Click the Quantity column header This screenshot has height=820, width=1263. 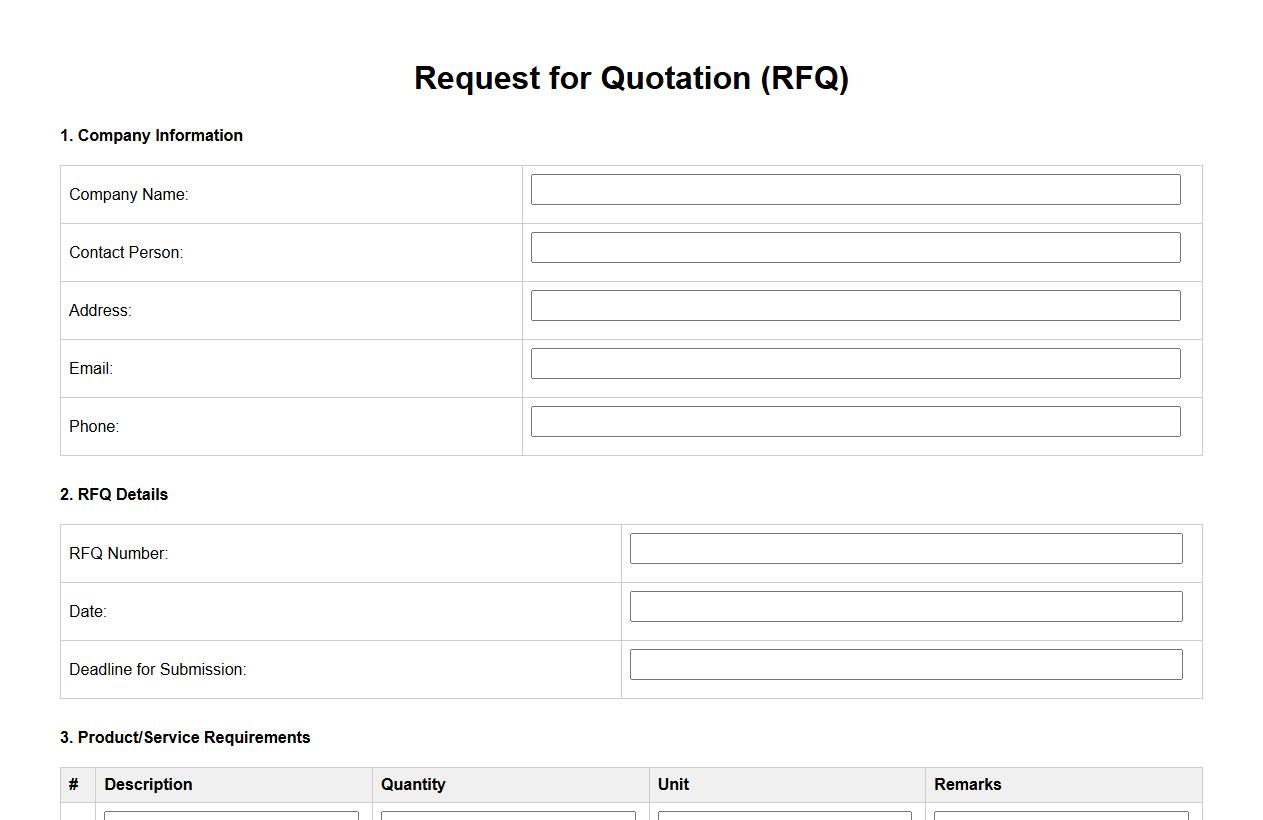click(413, 784)
